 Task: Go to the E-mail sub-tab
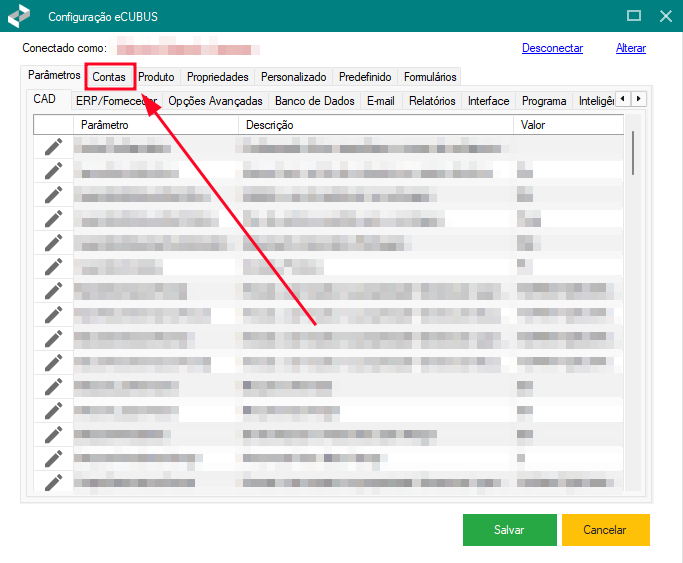pos(380,101)
